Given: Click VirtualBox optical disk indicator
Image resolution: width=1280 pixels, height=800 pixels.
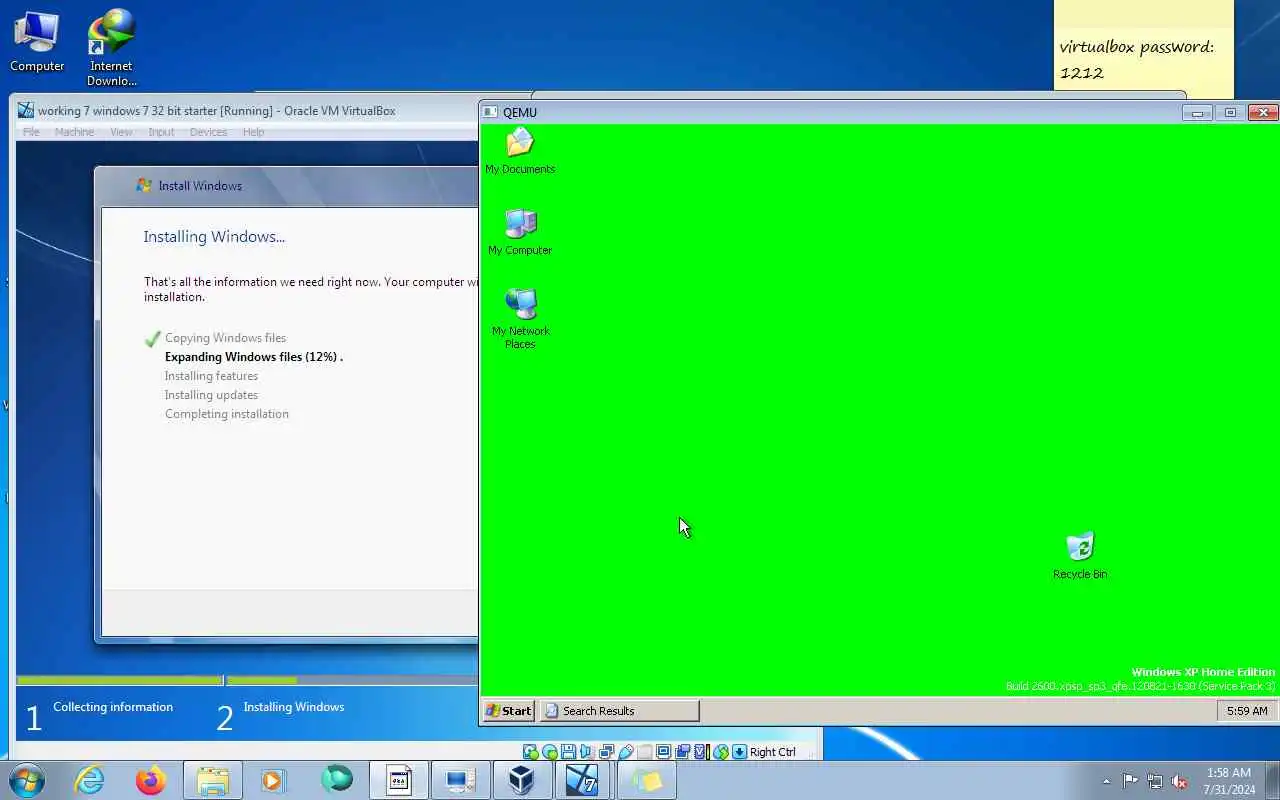Looking at the screenshot, I should [x=550, y=752].
